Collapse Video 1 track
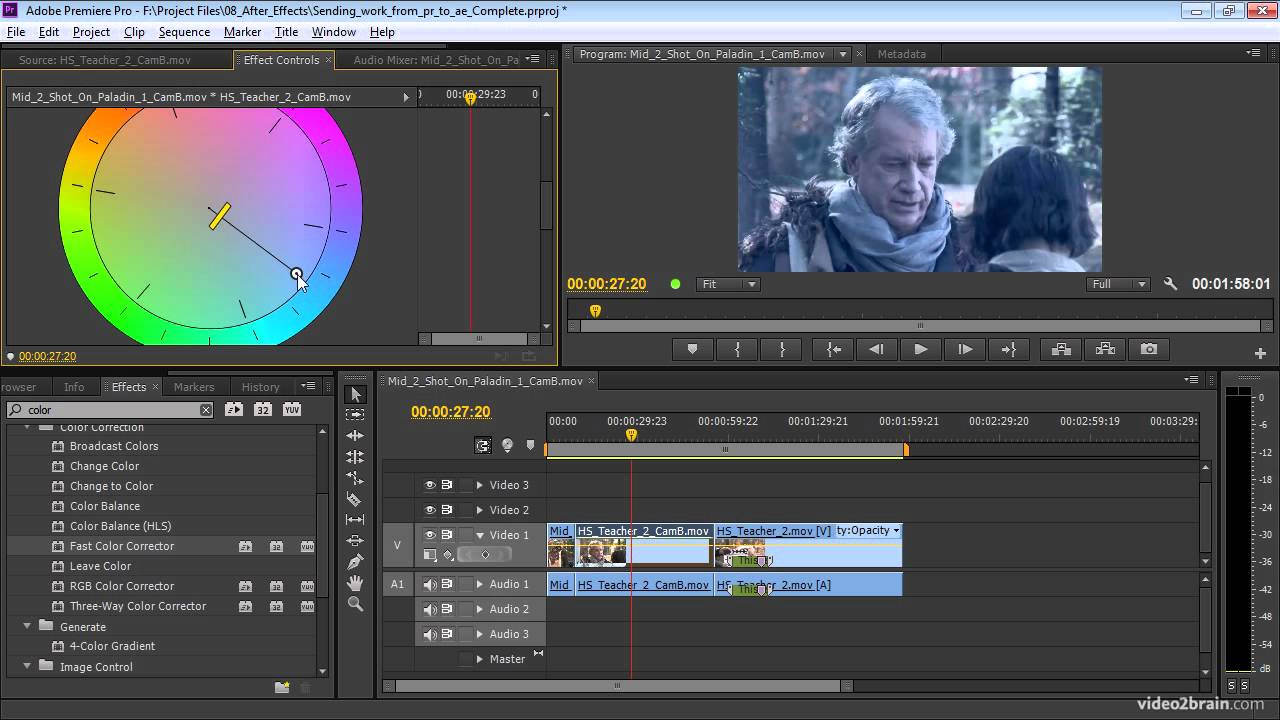This screenshot has width=1280, height=720. (x=480, y=535)
